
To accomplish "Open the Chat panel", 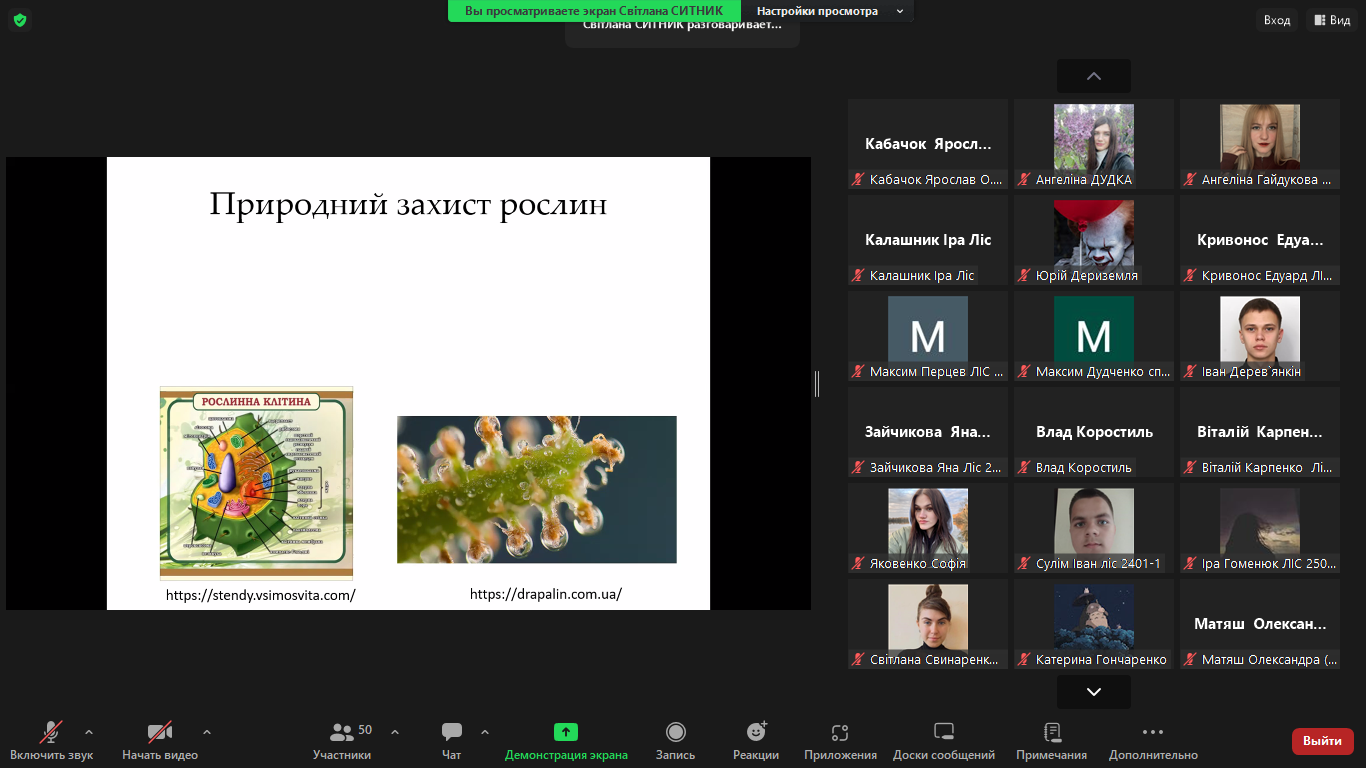I will click(451, 733).
